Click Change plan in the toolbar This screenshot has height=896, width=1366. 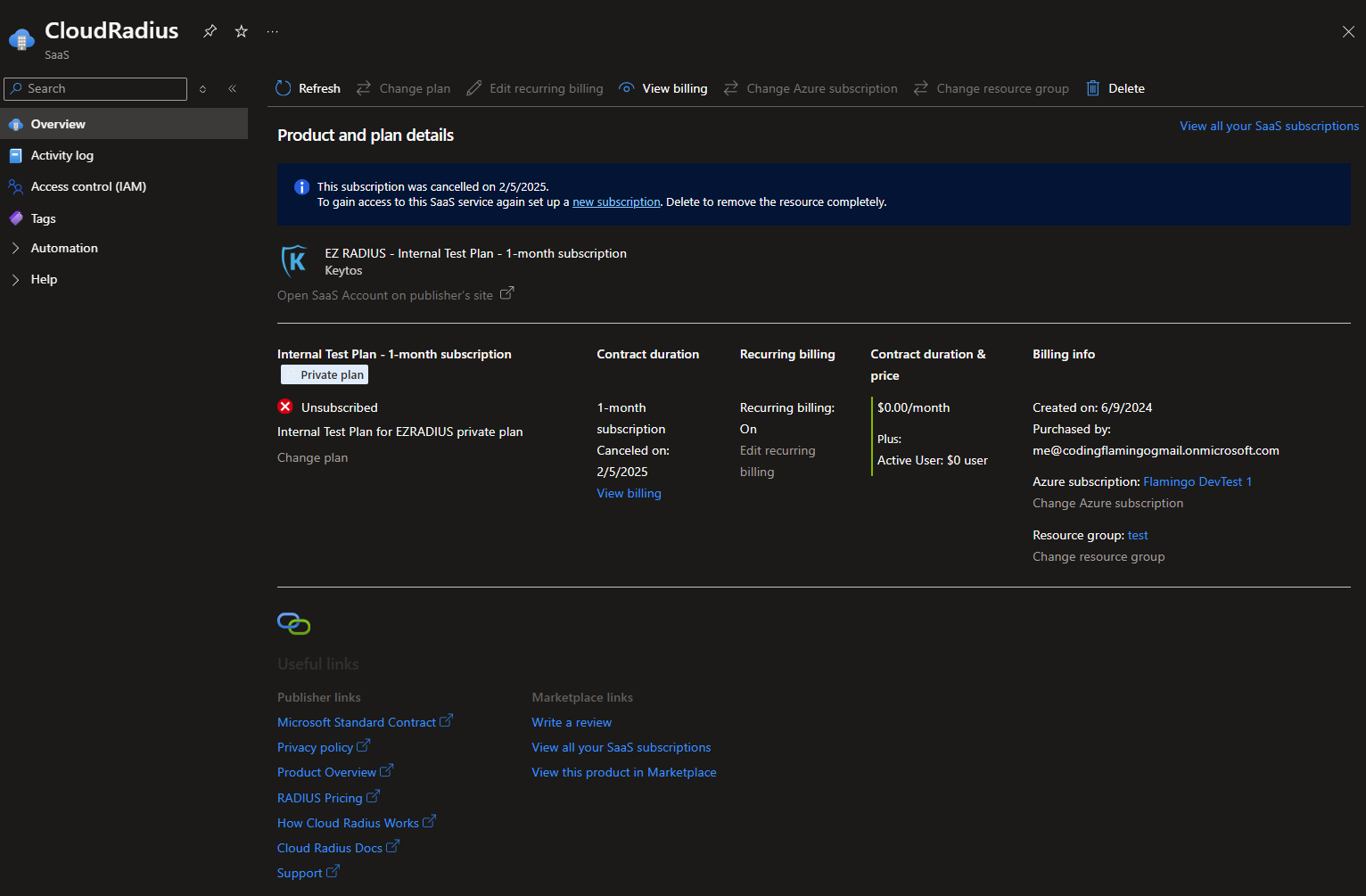pyautogui.click(x=403, y=88)
